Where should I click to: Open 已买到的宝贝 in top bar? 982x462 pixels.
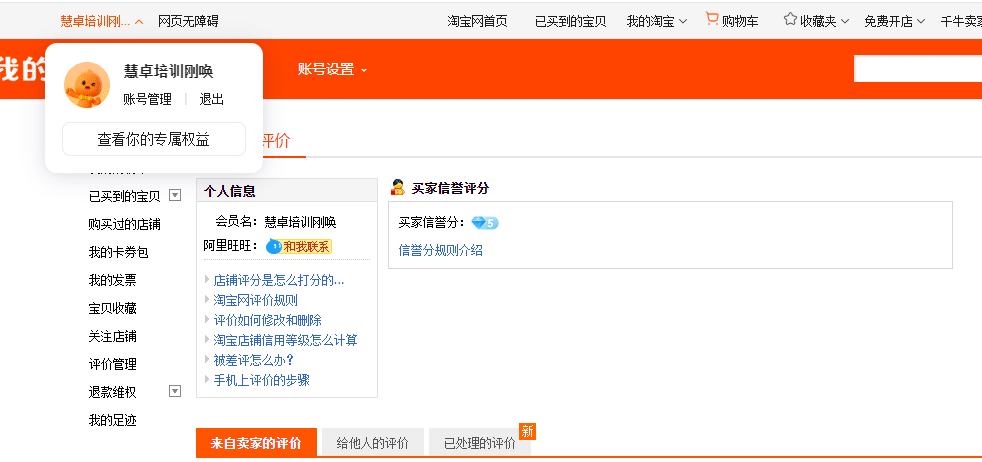pyautogui.click(x=571, y=21)
